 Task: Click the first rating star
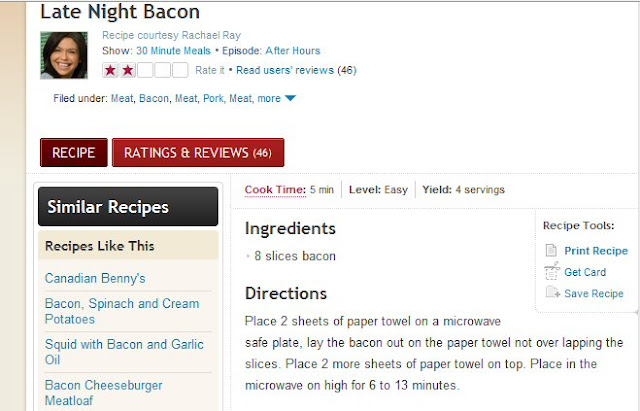click(x=110, y=70)
